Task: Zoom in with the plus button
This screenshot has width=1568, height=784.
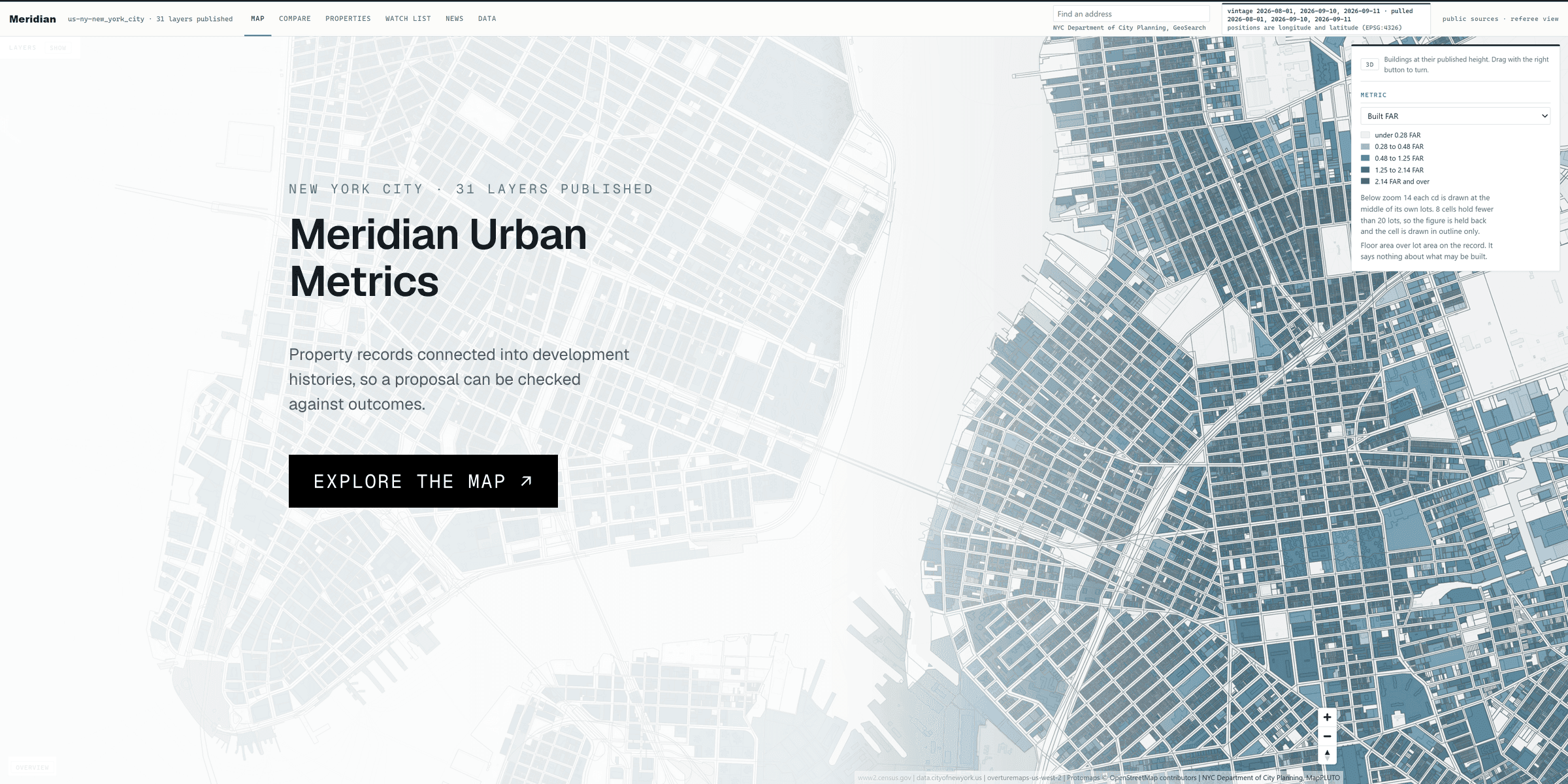Action: click(1327, 717)
